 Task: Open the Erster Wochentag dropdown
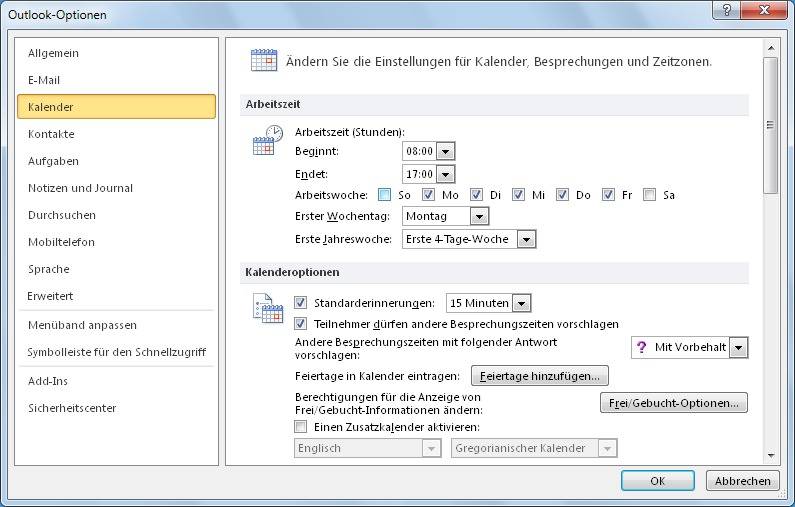point(480,216)
